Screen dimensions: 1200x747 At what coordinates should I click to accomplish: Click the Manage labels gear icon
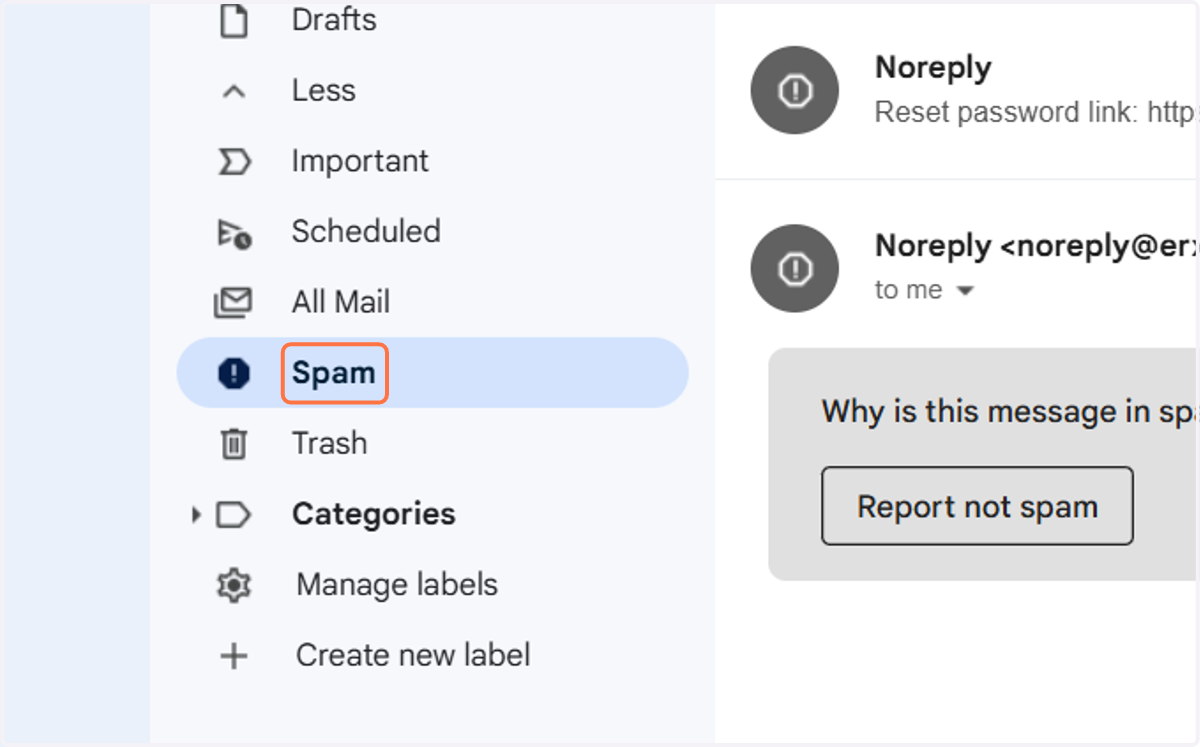click(x=233, y=585)
